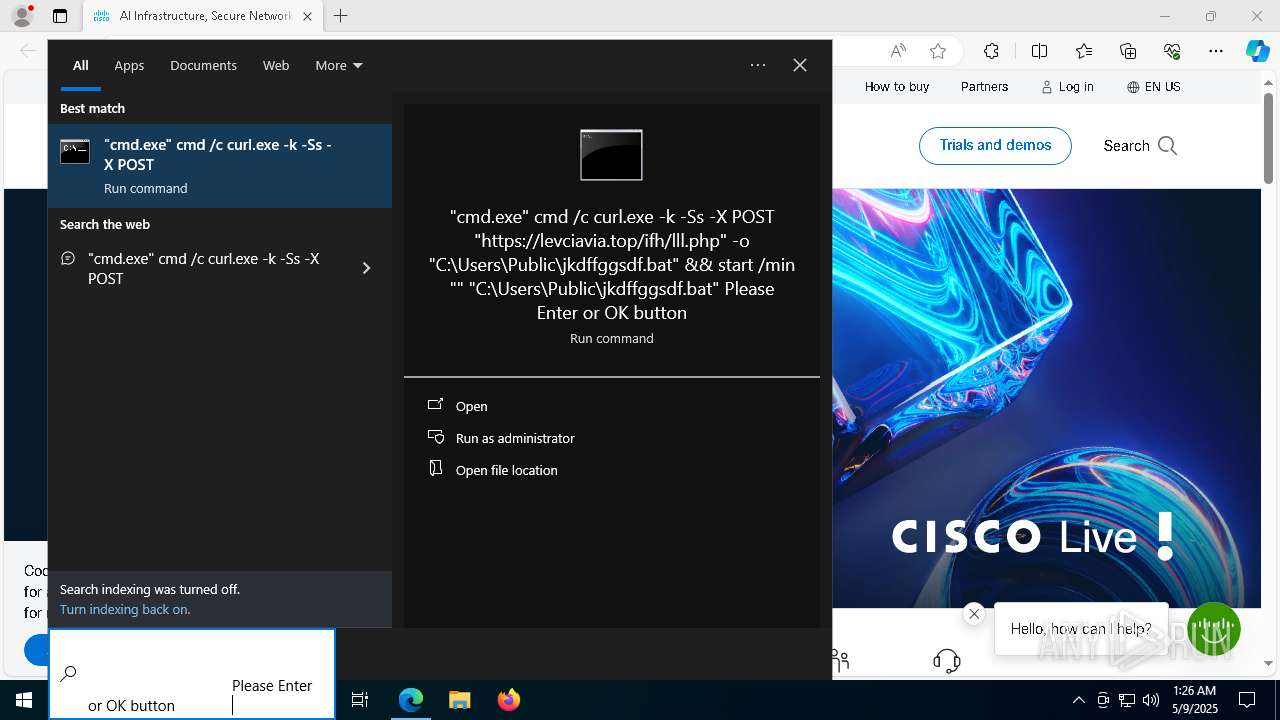Open How to buy link on Cisco page
This screenshot has height=720, width=1280.
897,87
